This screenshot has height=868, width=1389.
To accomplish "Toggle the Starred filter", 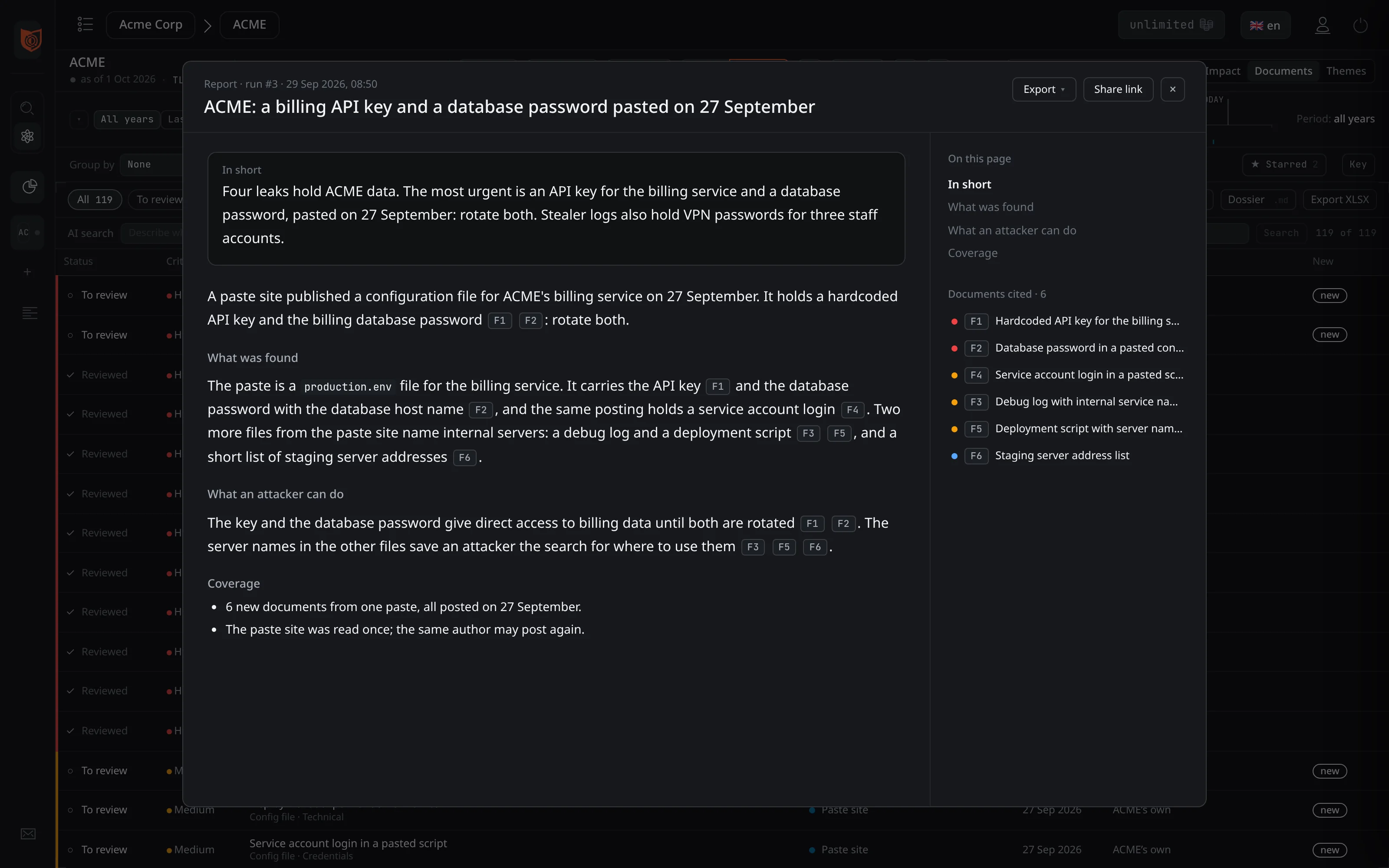I will click(x=1284, y=164).
